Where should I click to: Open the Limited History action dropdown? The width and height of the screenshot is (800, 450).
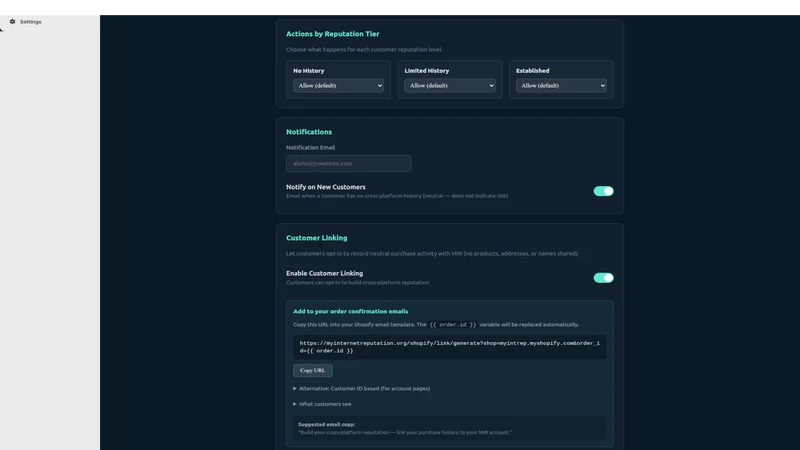click(x=449, y=86)
